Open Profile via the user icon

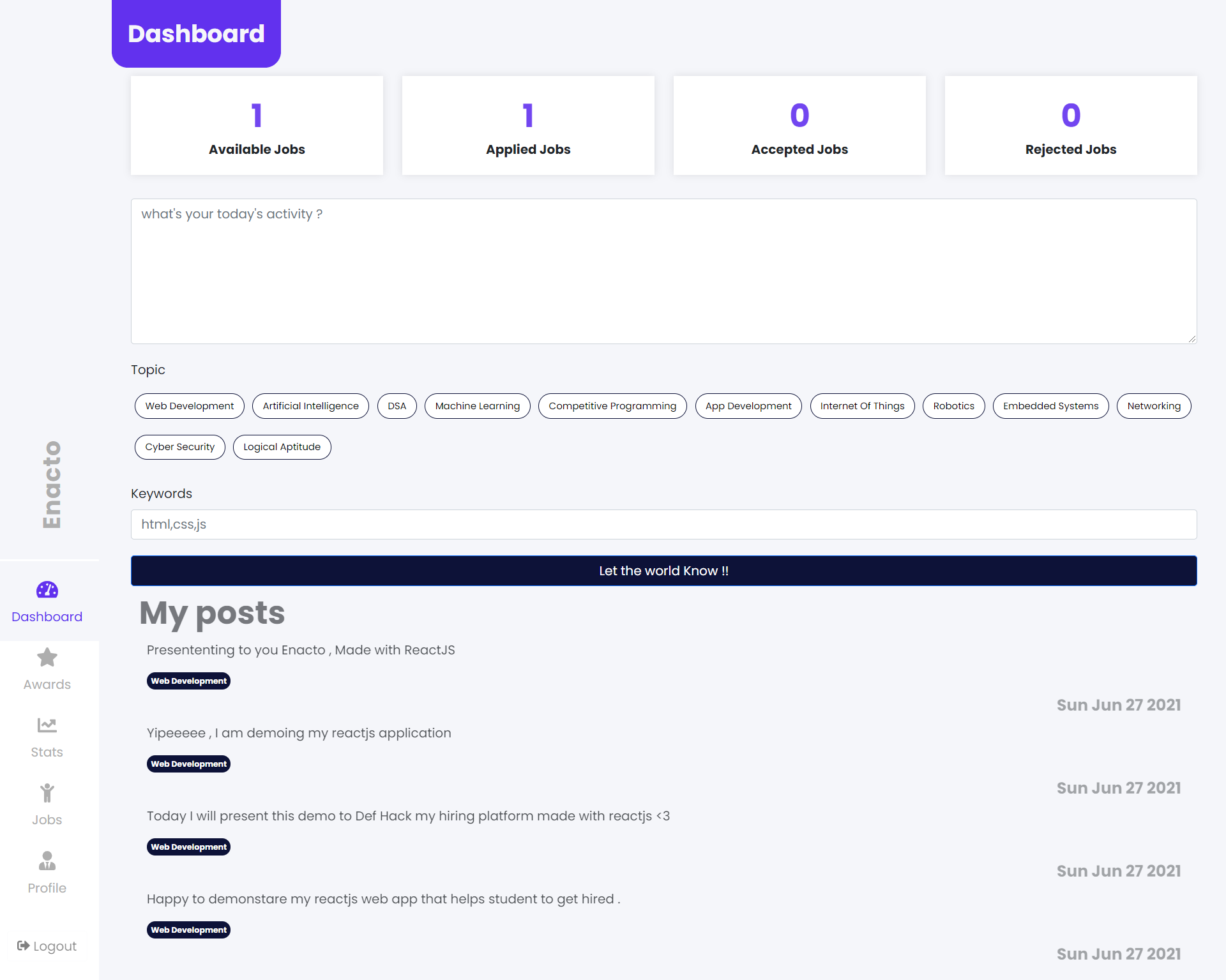47,861
